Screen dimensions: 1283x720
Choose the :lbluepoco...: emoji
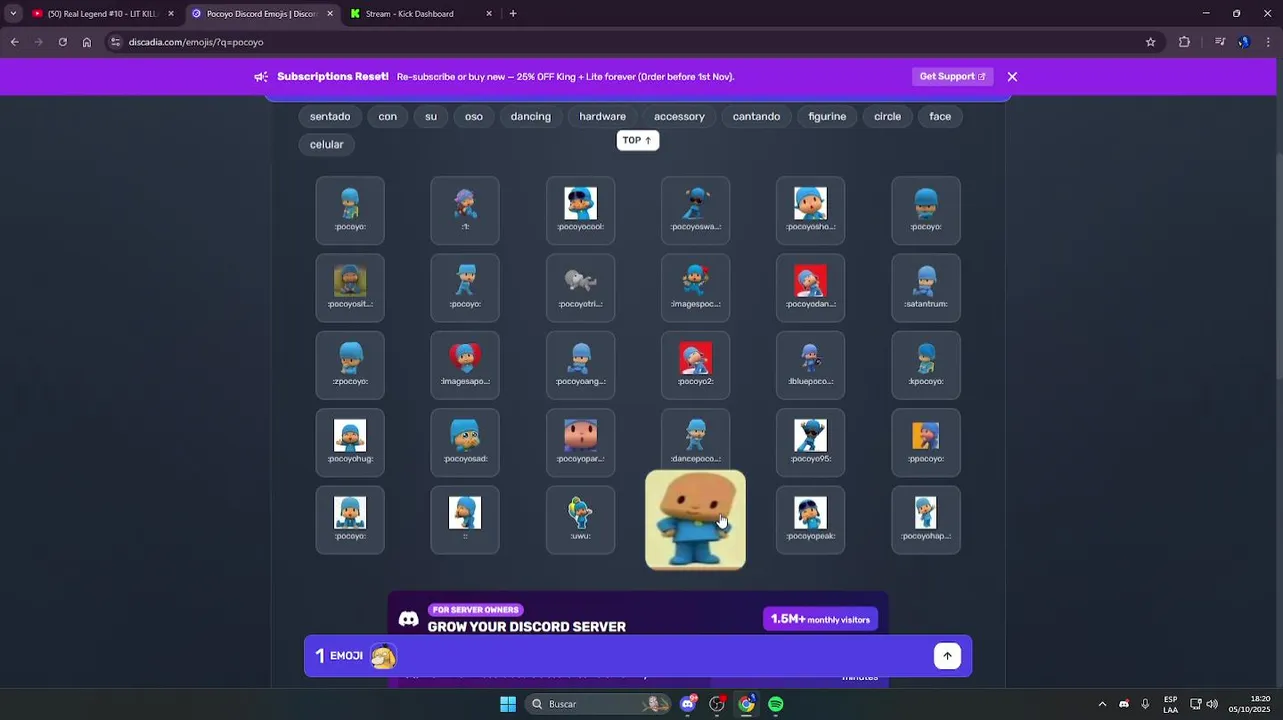tap(810, 365)
